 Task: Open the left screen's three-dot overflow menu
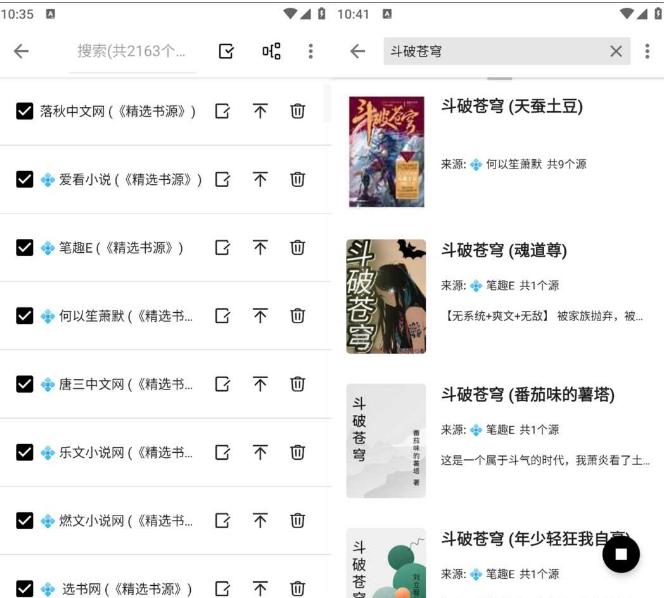pos(311,51)
